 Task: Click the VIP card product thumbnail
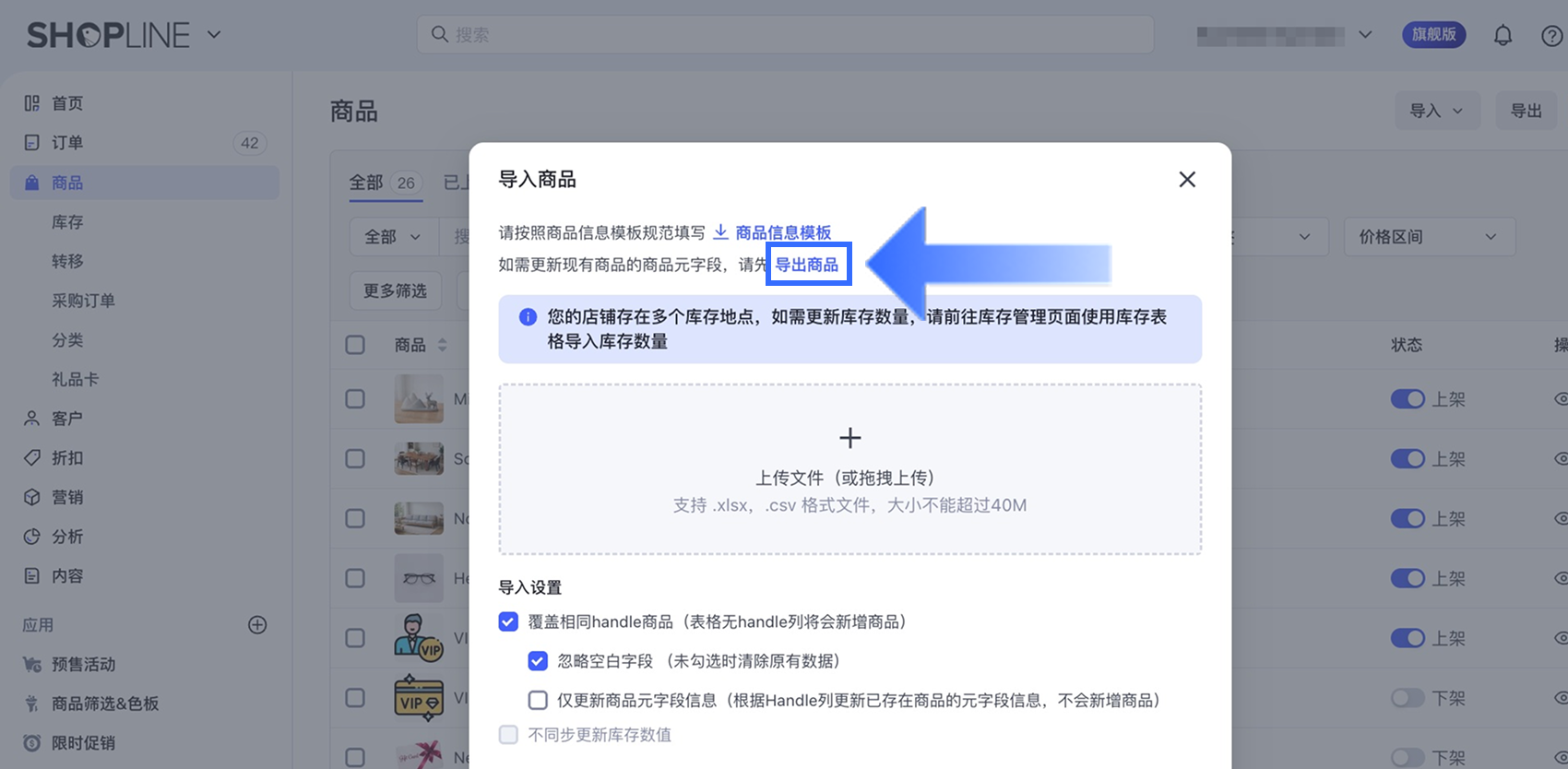click(419, 698)
